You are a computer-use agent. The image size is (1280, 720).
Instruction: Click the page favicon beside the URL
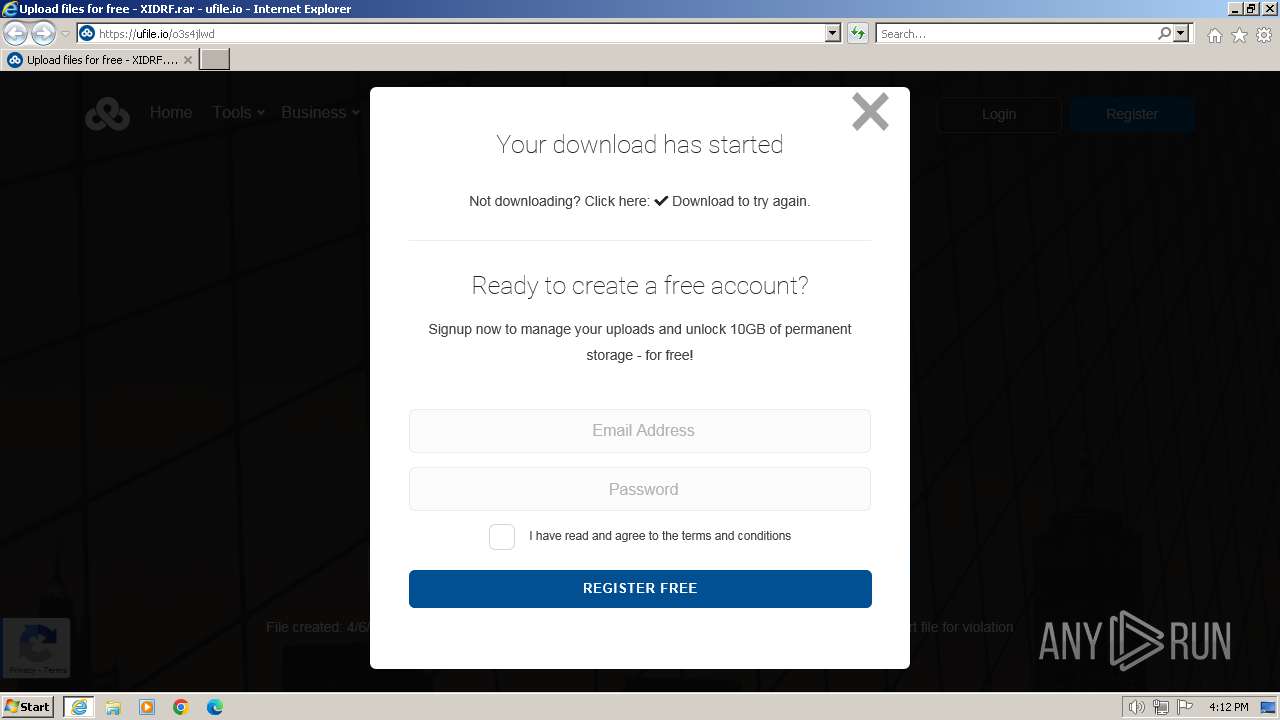[87, 33]
